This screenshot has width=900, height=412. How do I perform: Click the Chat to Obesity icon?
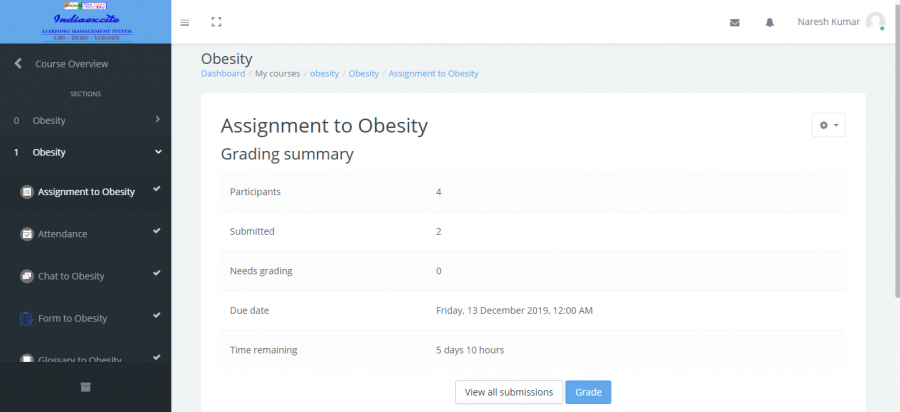(x=27, y=276)
